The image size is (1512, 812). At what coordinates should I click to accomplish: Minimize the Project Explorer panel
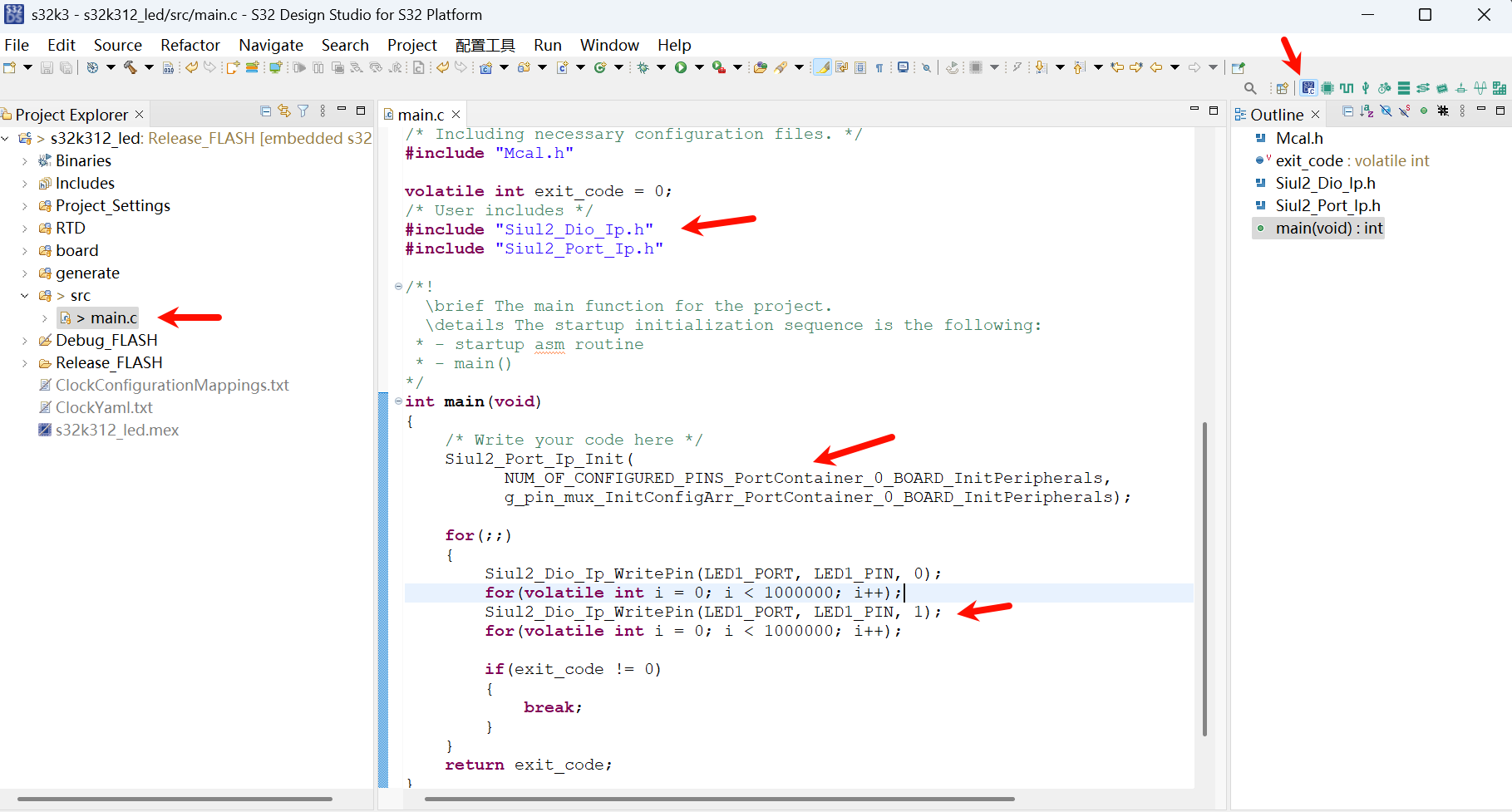[x=342, y=110]
